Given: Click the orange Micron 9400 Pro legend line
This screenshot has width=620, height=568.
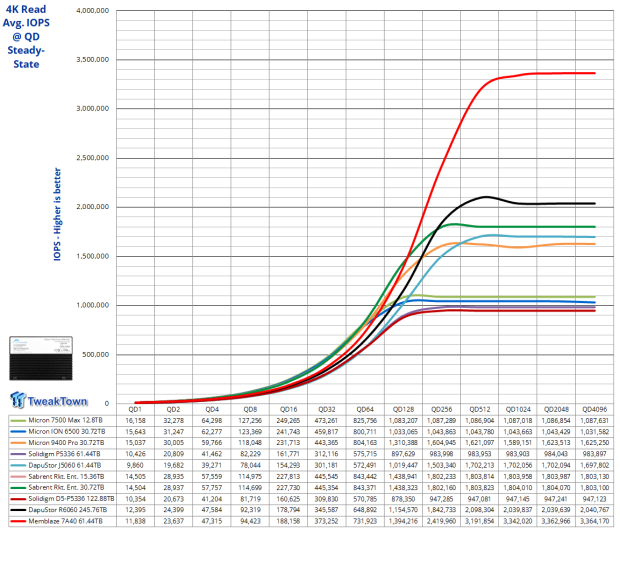Looking at the screenshot, I should (x=18, y=443).
